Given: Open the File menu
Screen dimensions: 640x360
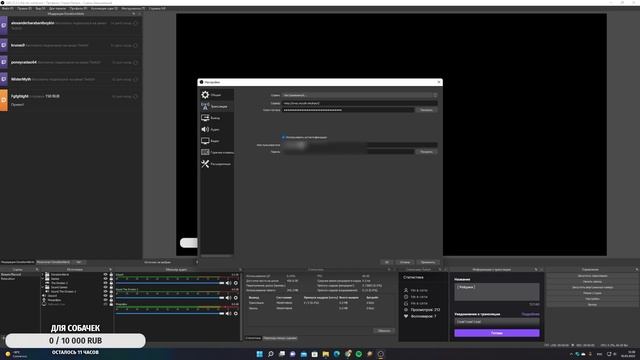Looking at the screenshot, I should click(7, 8).
